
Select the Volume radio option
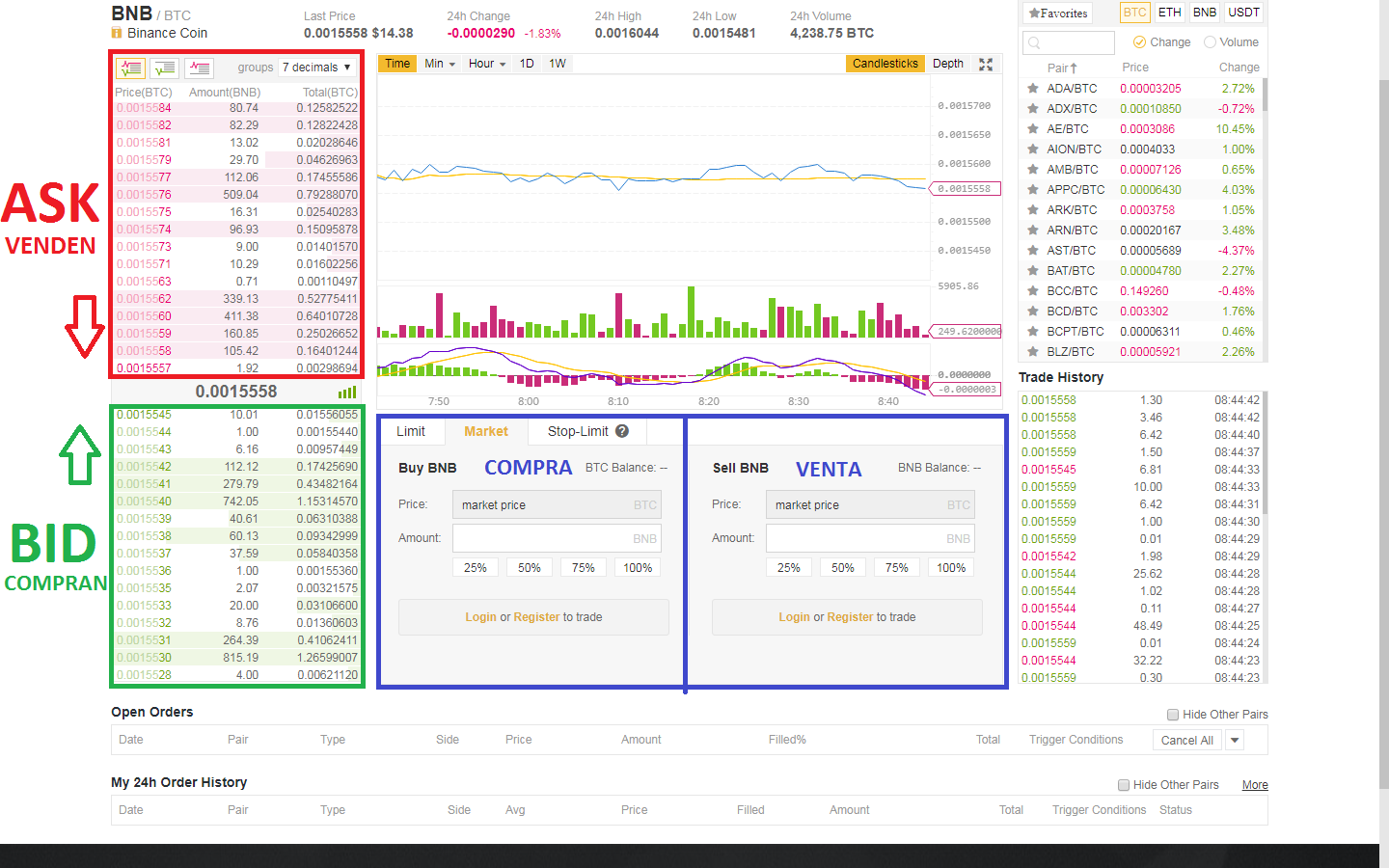(x=1210, y=42)
